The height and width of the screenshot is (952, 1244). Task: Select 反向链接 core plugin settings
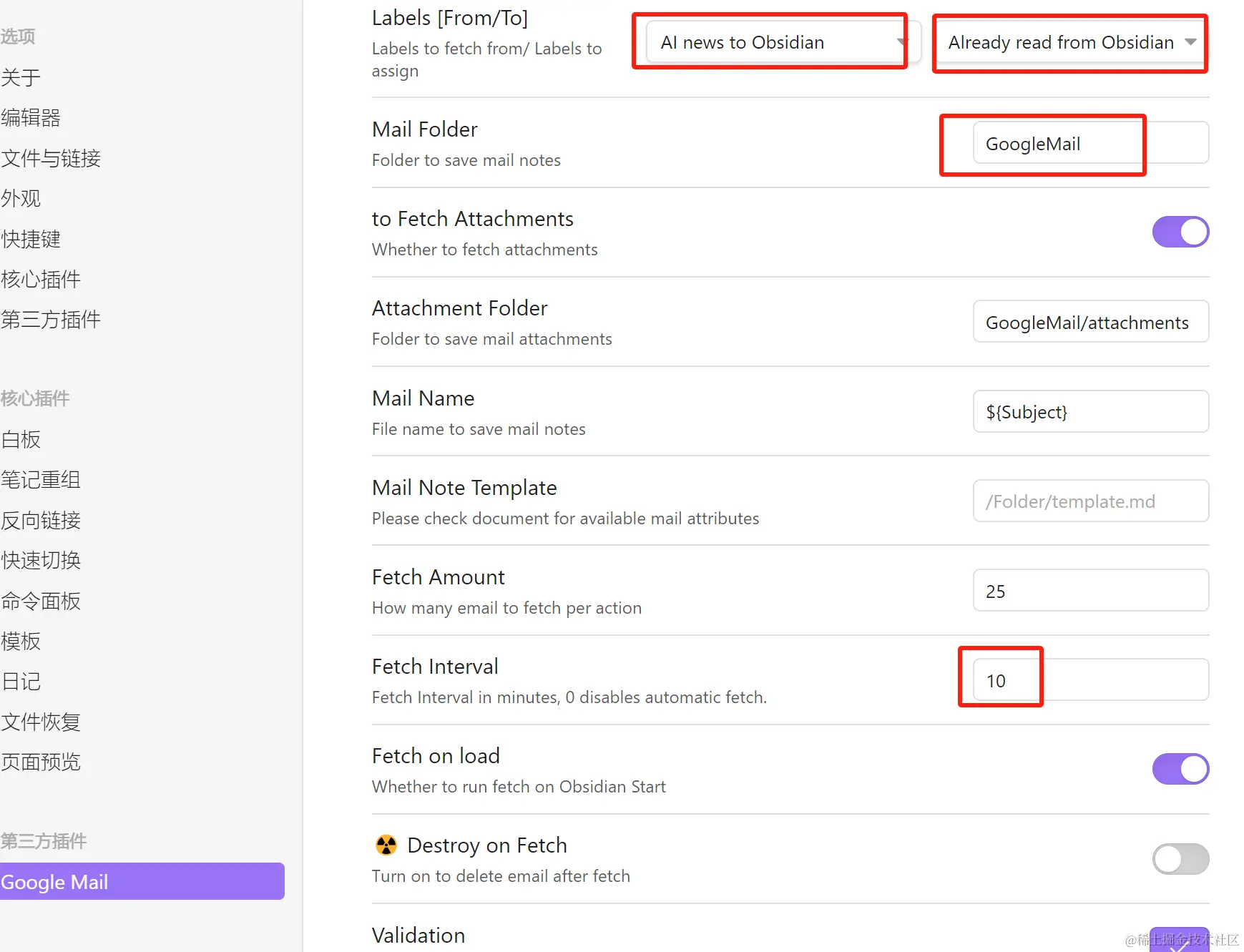click(41, 520)
